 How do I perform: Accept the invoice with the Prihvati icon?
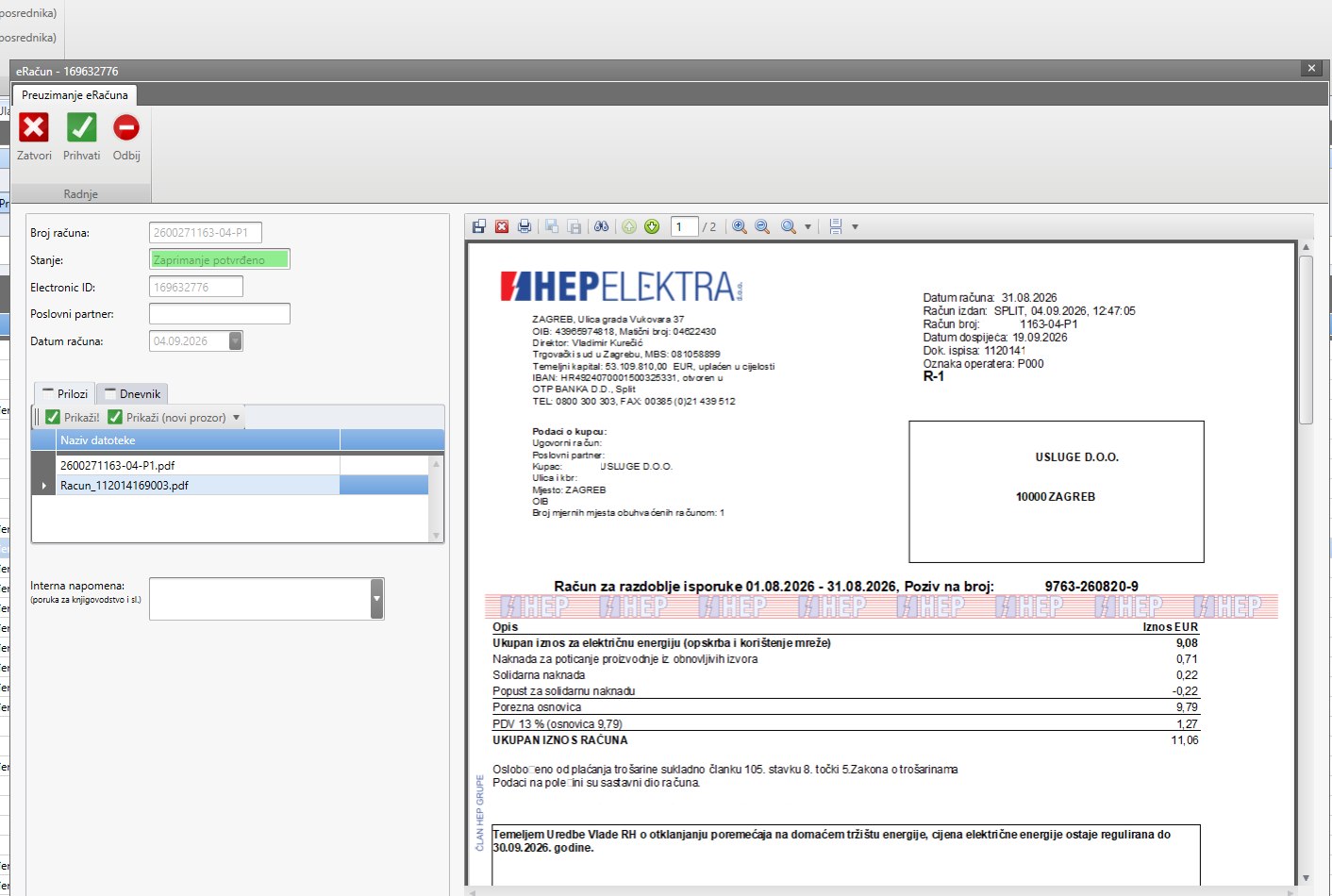coord(81,127)
